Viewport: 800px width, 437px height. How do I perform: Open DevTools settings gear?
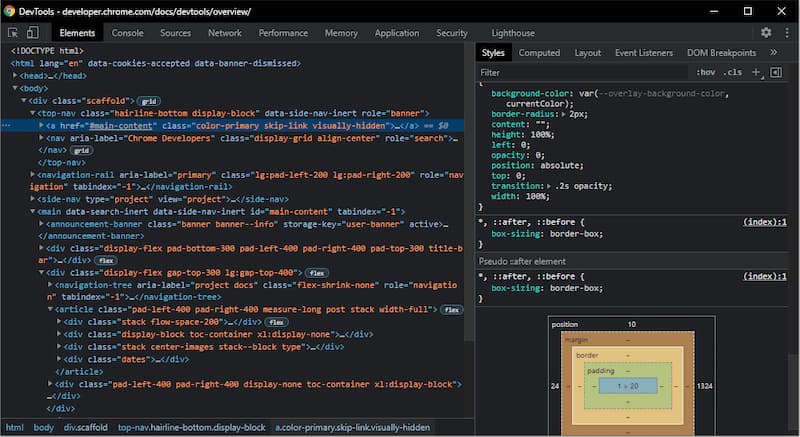766,33
